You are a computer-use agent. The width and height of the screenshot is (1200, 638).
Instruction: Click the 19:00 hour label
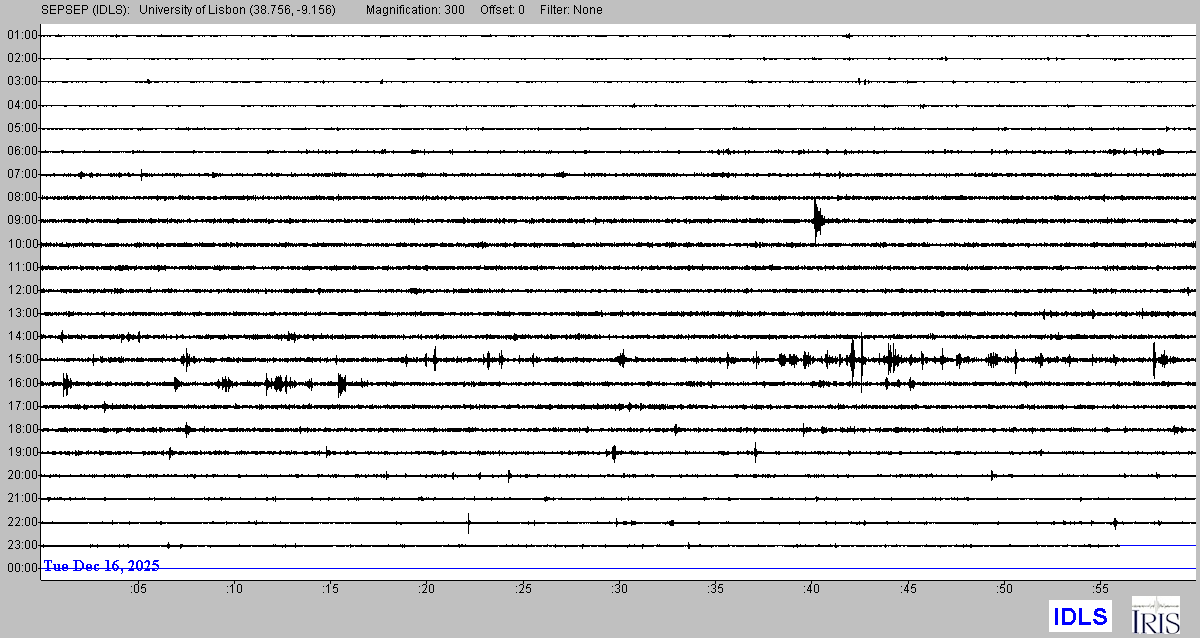tap(21, 452)
